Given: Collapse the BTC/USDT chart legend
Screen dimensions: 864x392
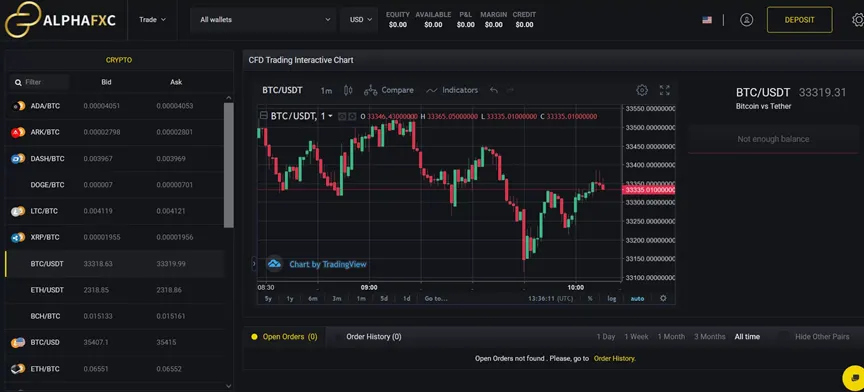Looking at the screenshot, I should tap(263, 116).
